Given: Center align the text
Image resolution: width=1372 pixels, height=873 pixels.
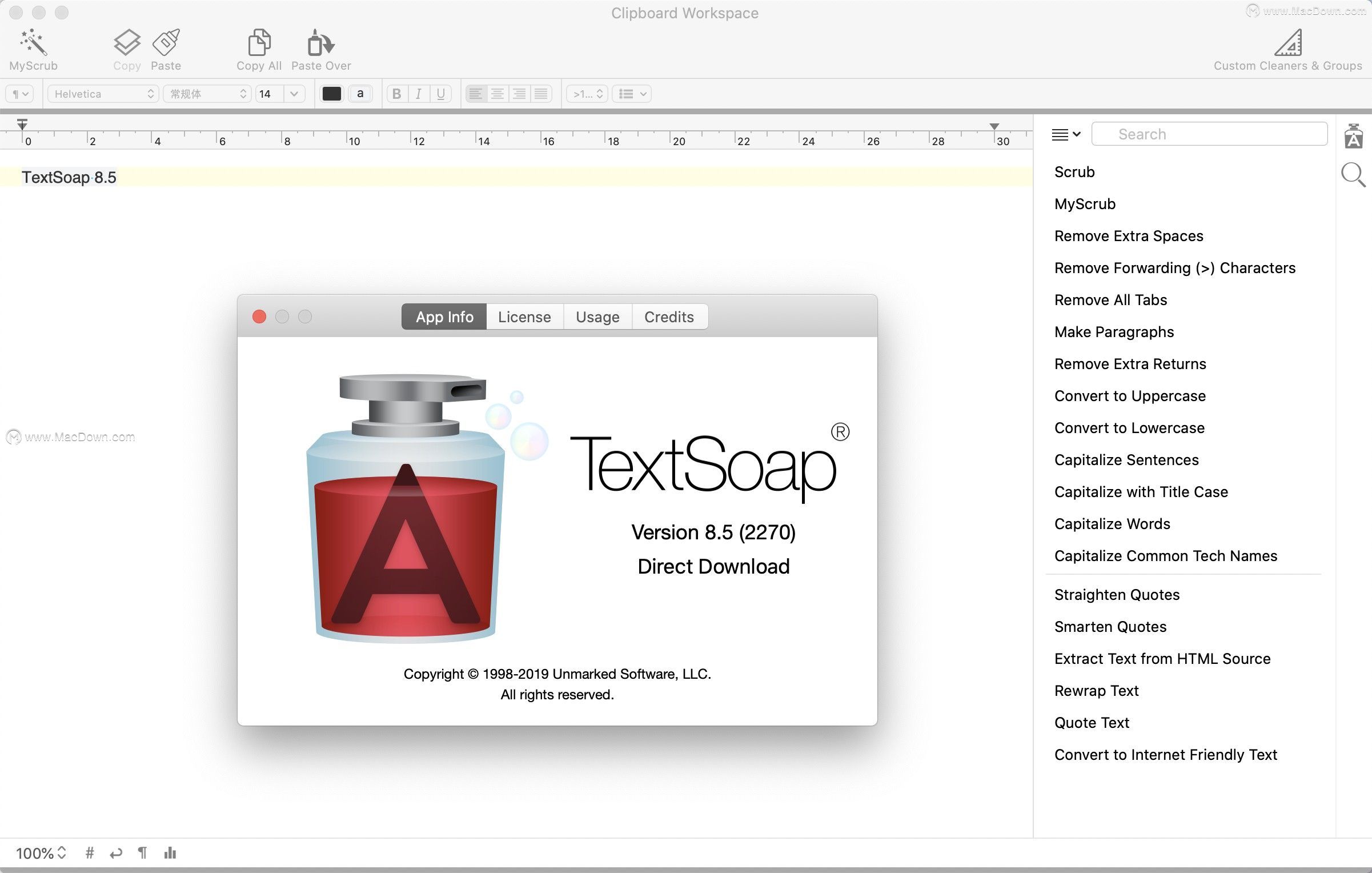Looking at the screenshot, I should pos(498,94).
